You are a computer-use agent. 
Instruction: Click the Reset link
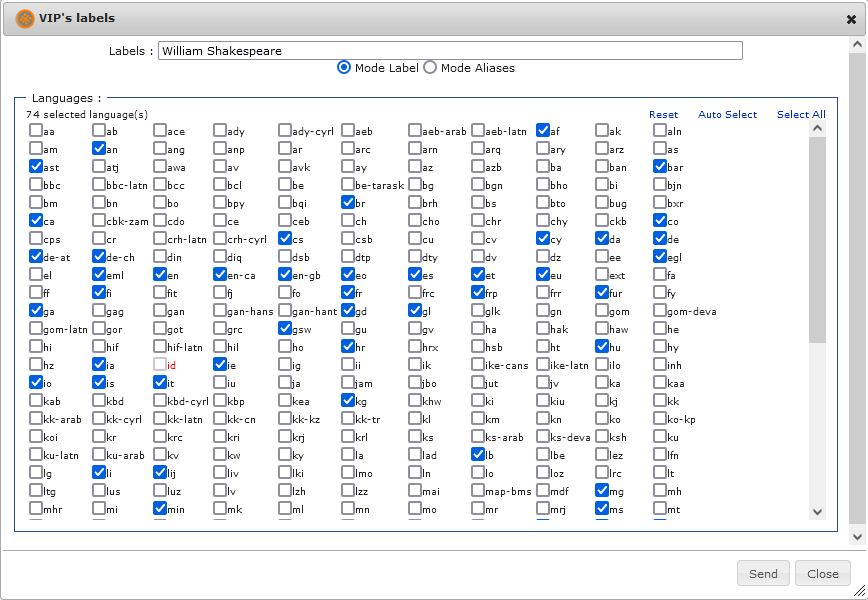pyautogui.click(x=663, y=115)
